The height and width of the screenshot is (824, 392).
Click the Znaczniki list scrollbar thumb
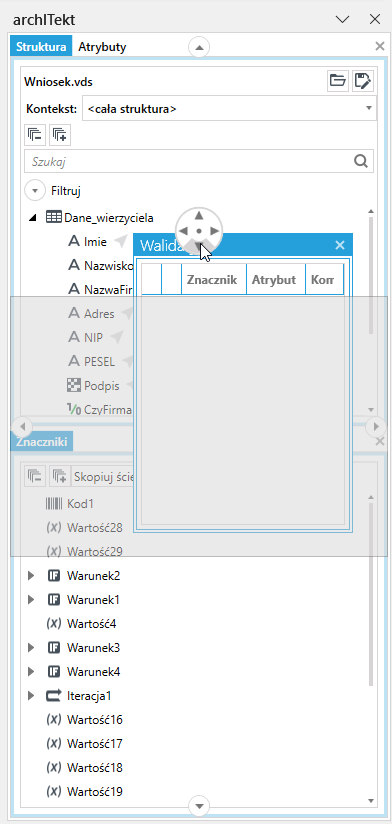[371, 594]
